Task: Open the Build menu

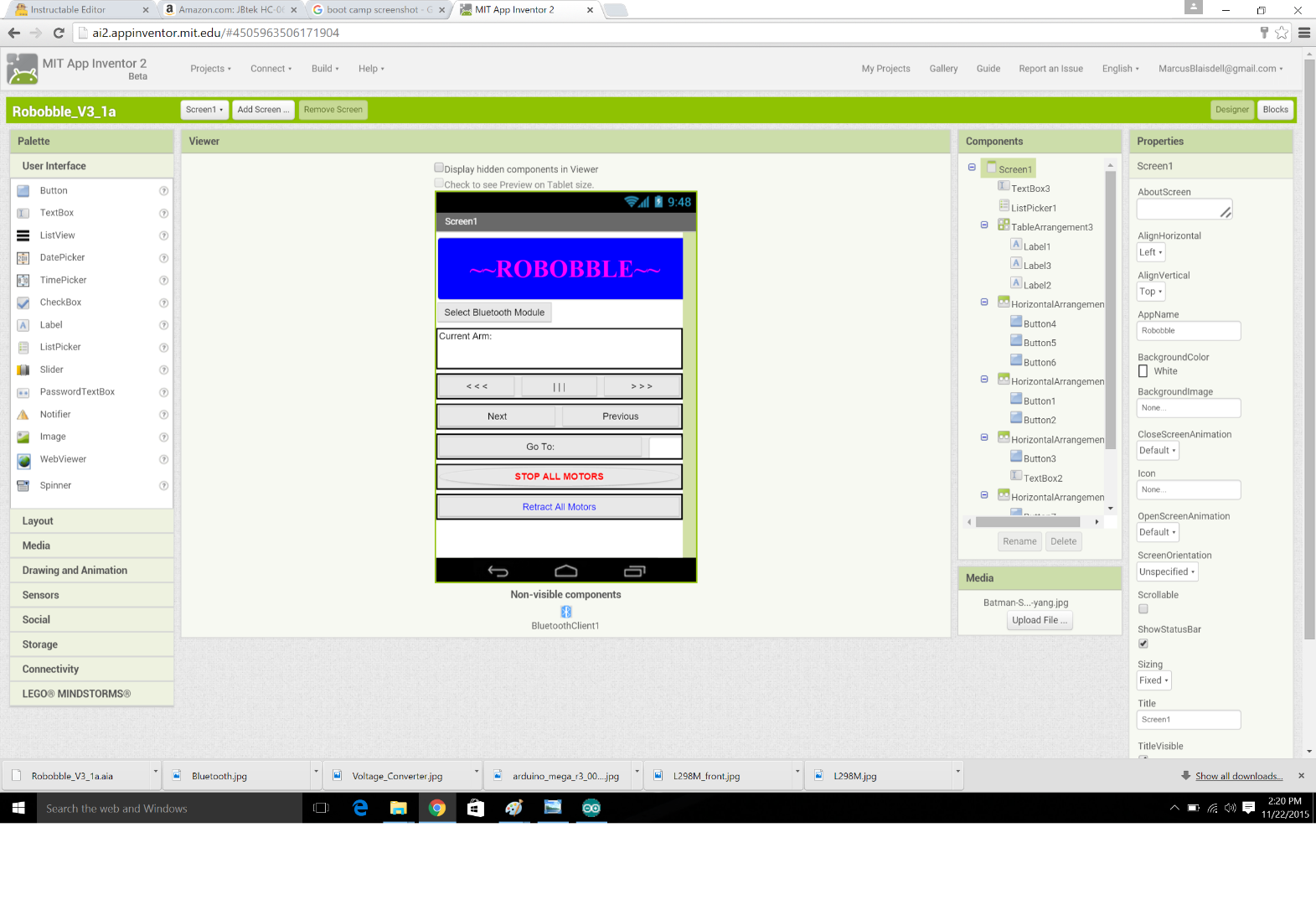Action: coord(325,69)
